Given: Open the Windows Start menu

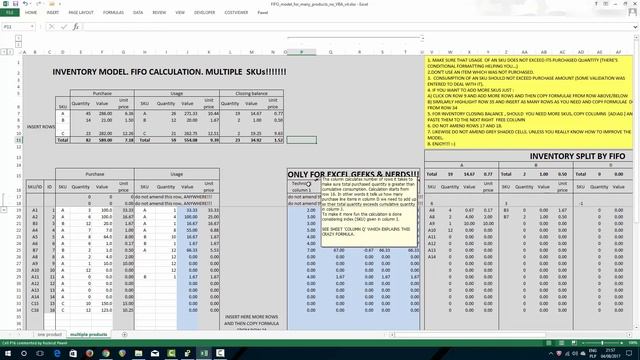Looking at the screenshot, I should (x=8, y=353).
